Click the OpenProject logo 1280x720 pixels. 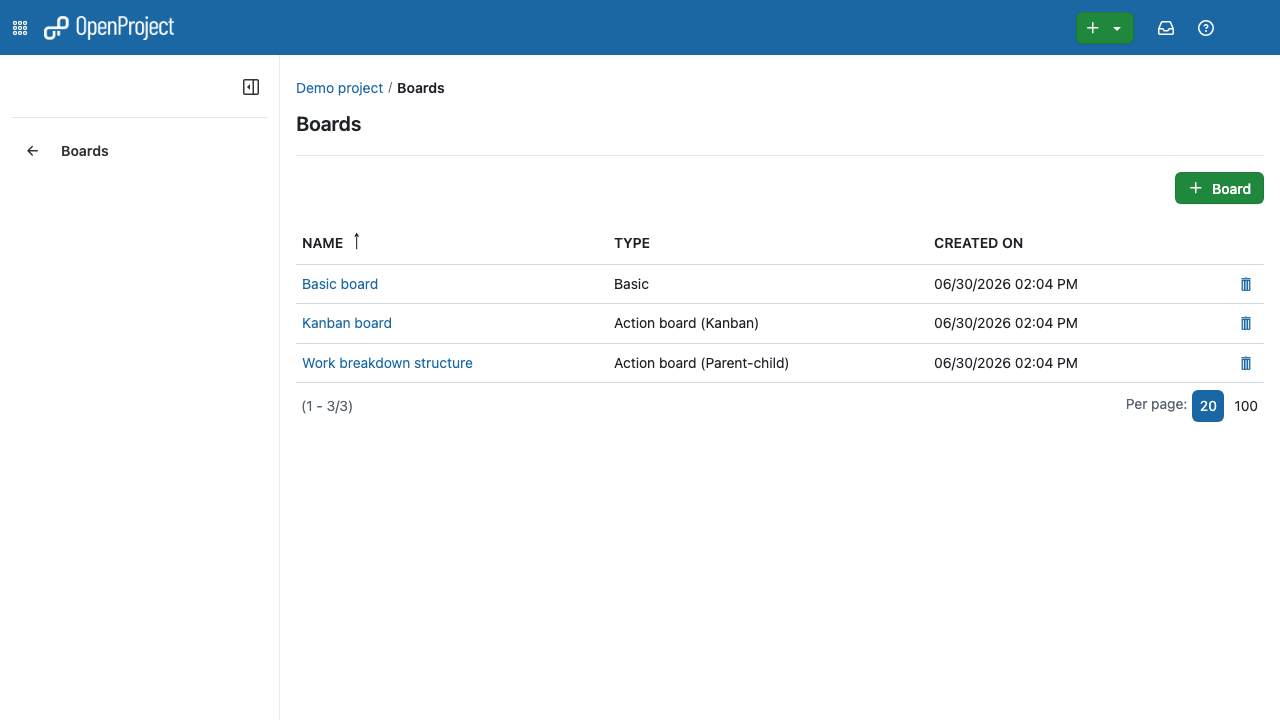click(109, 28)
